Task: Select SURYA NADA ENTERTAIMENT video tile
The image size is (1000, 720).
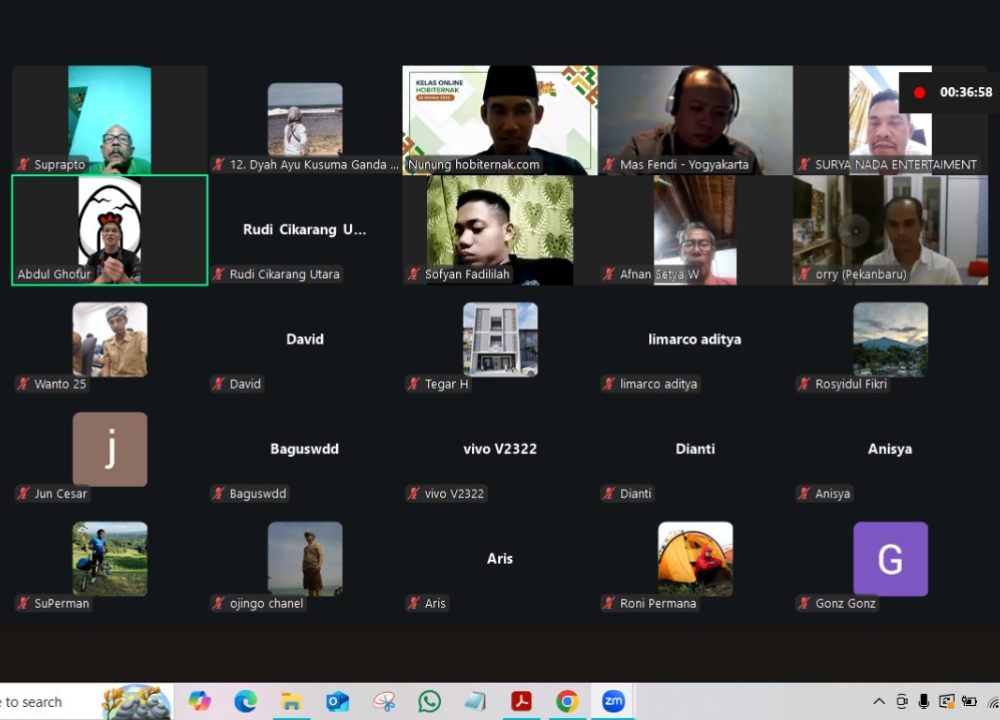Action: 890,120
